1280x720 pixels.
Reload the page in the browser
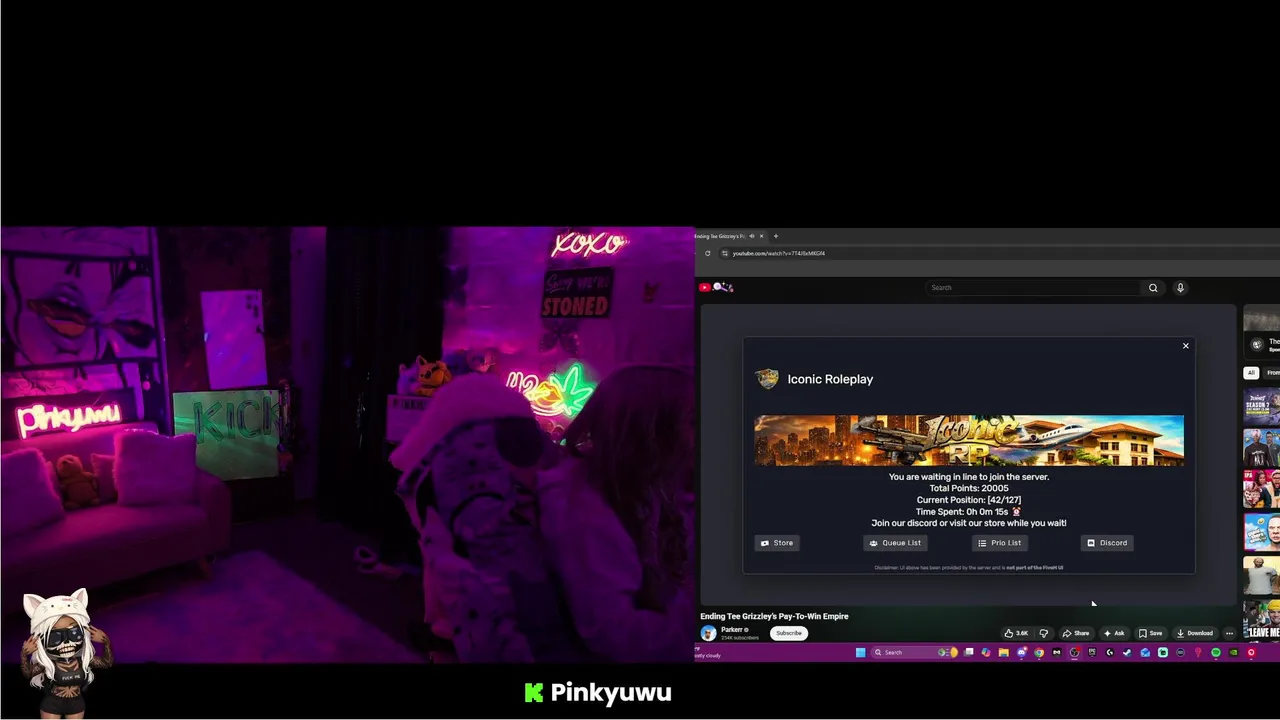pyautogui.click(x=707, y=253)
